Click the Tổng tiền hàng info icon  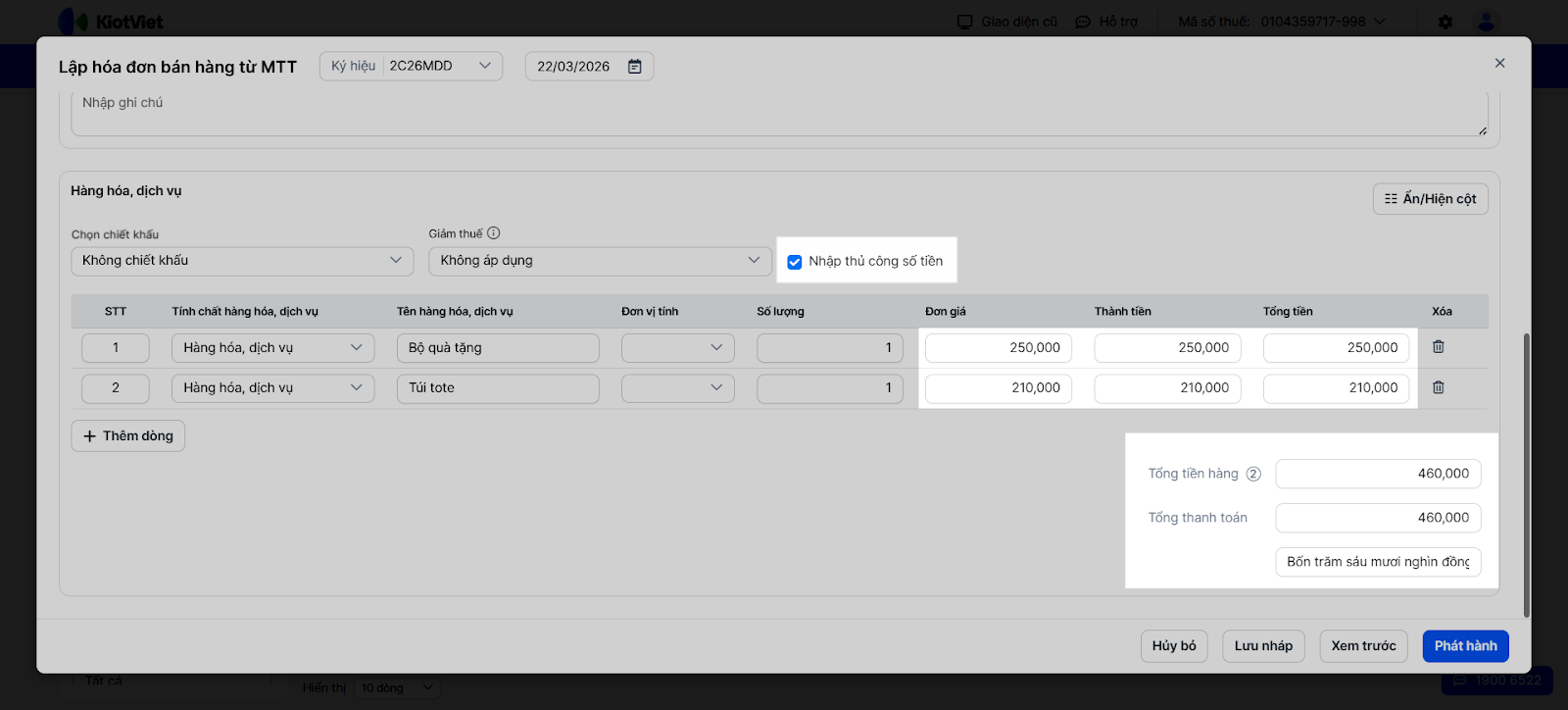click(x=1253, y=474)
